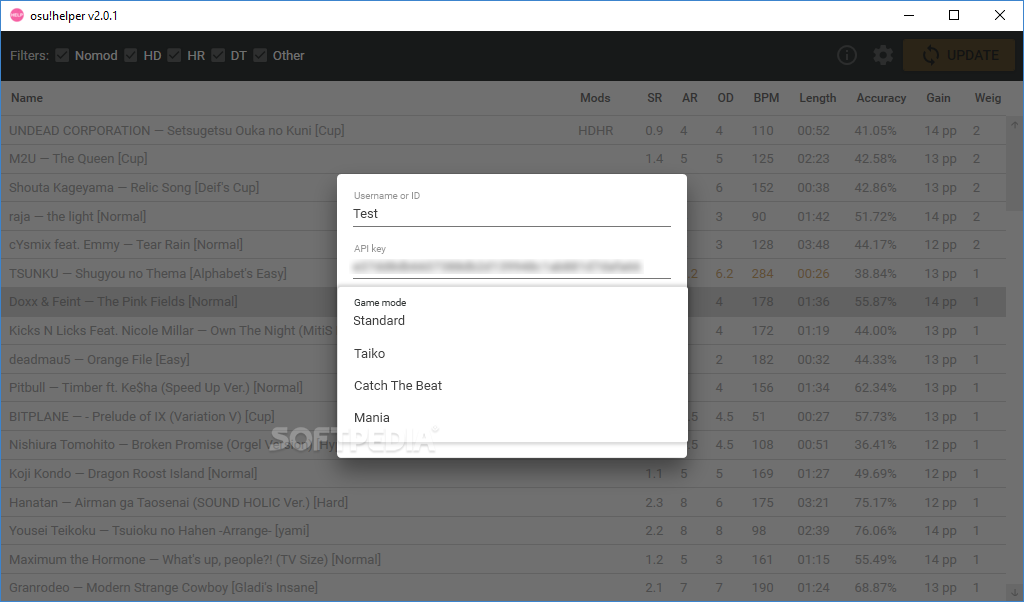Open the info icon in top bar
Screen dimensions: 1024x602
847,55
